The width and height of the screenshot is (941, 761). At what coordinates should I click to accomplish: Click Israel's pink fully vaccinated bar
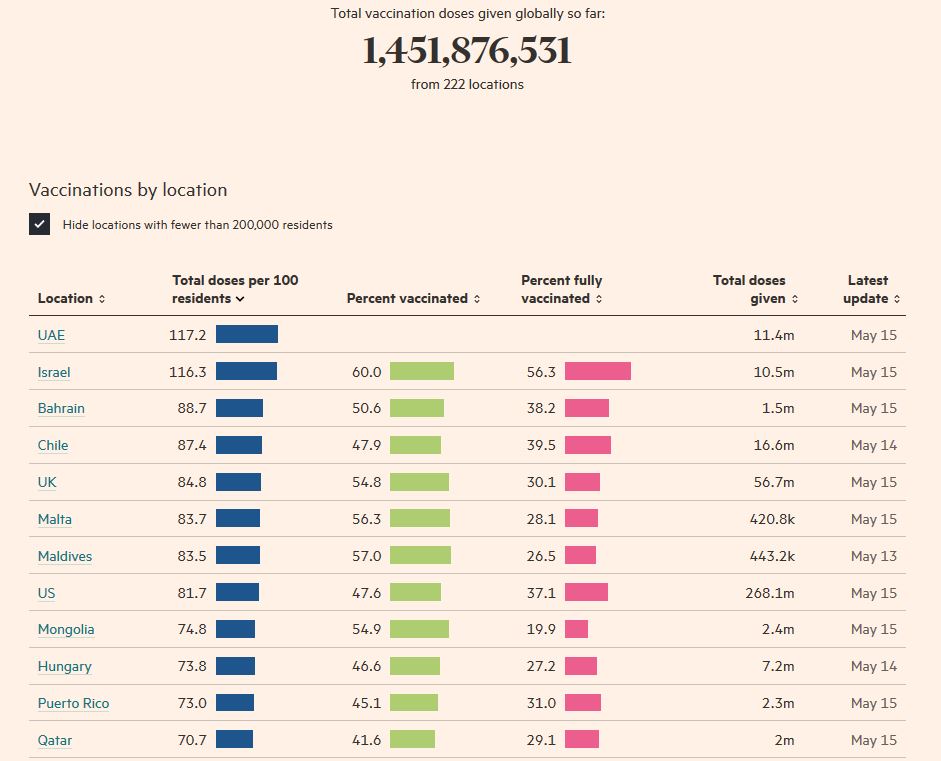[597, 372]
